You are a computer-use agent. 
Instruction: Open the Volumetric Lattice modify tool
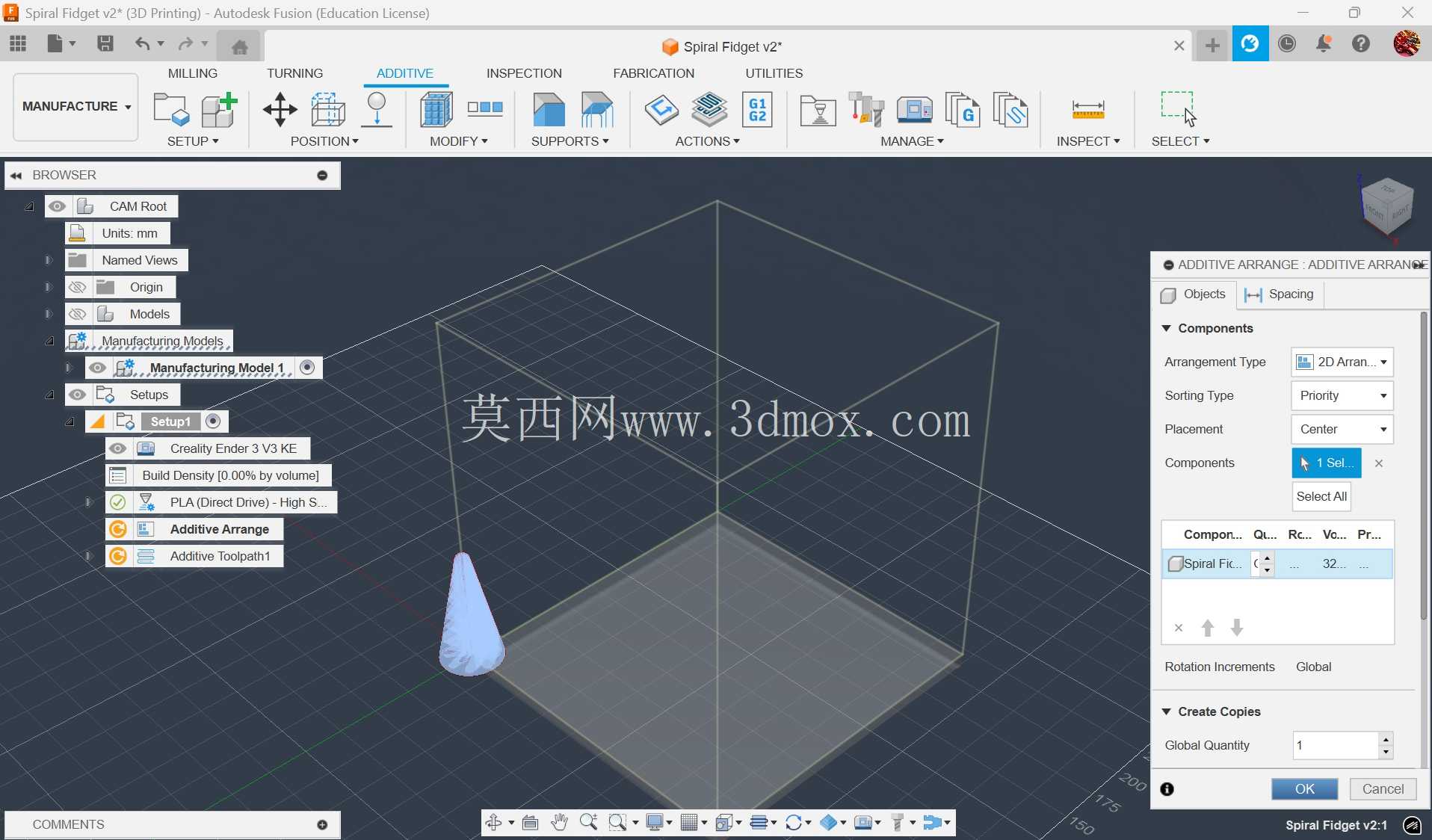[436, 110]
